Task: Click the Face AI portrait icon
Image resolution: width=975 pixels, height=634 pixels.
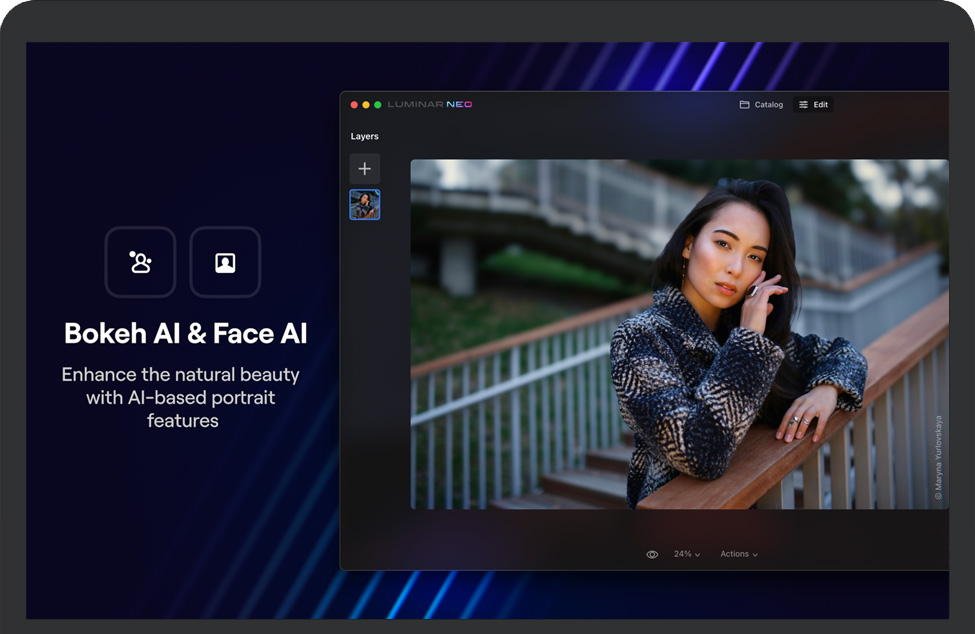Action: click(225, 262)
